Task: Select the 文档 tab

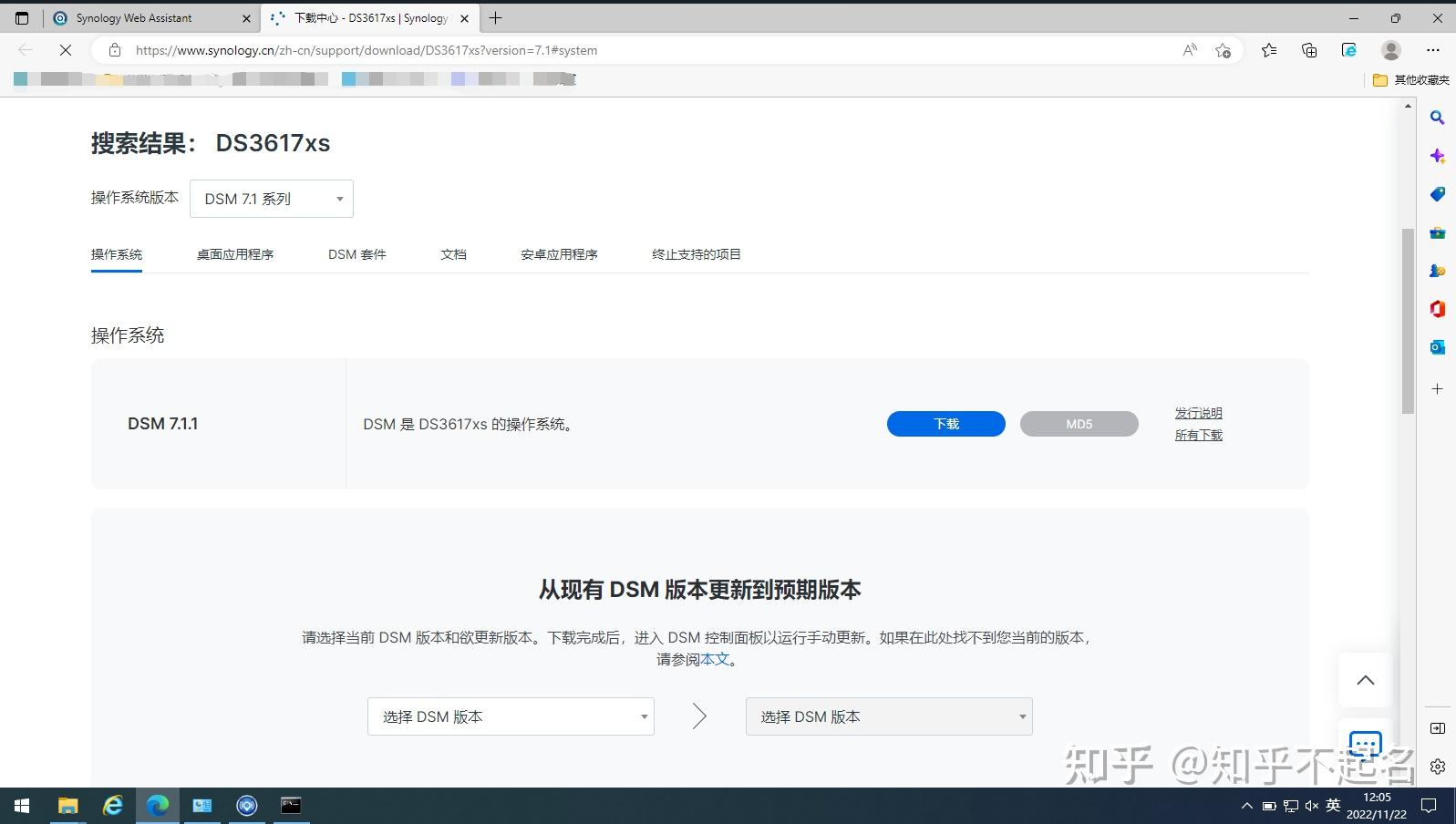Action: pyautogui.click(x=453, y=254)
